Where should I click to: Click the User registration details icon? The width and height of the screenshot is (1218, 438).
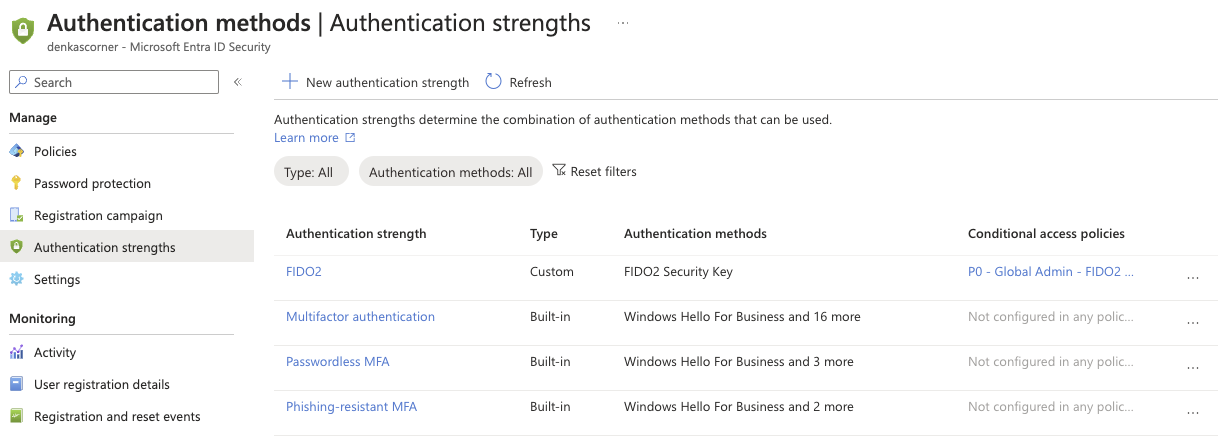tap(16, 384)
